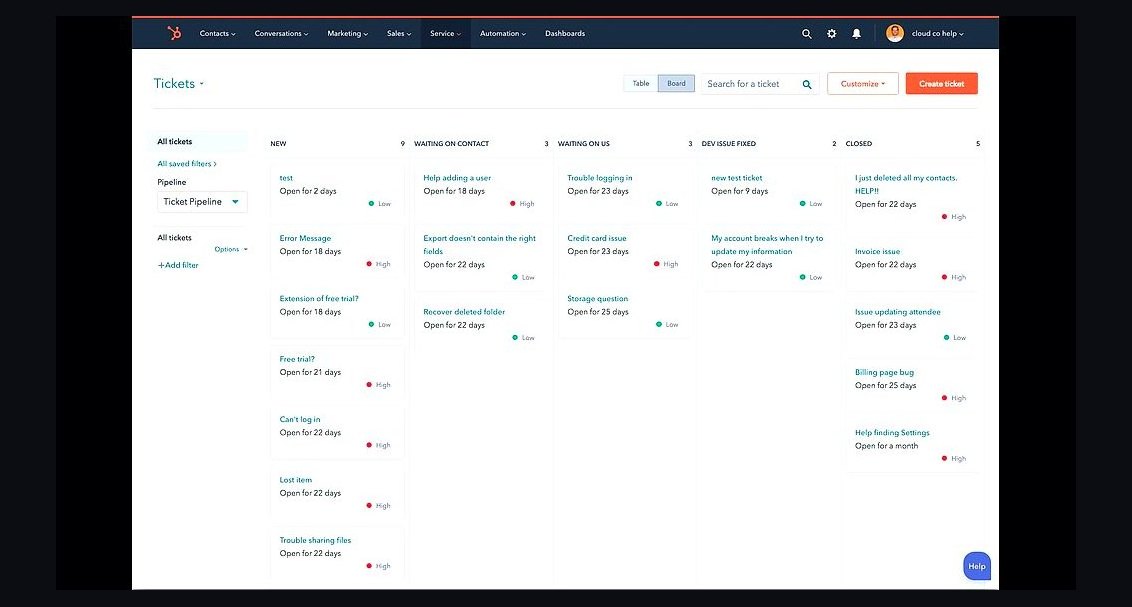Expand the cloud co help account menu
Screen dimensions: 1132x607
pyautogui.click(x=938, y=34)
